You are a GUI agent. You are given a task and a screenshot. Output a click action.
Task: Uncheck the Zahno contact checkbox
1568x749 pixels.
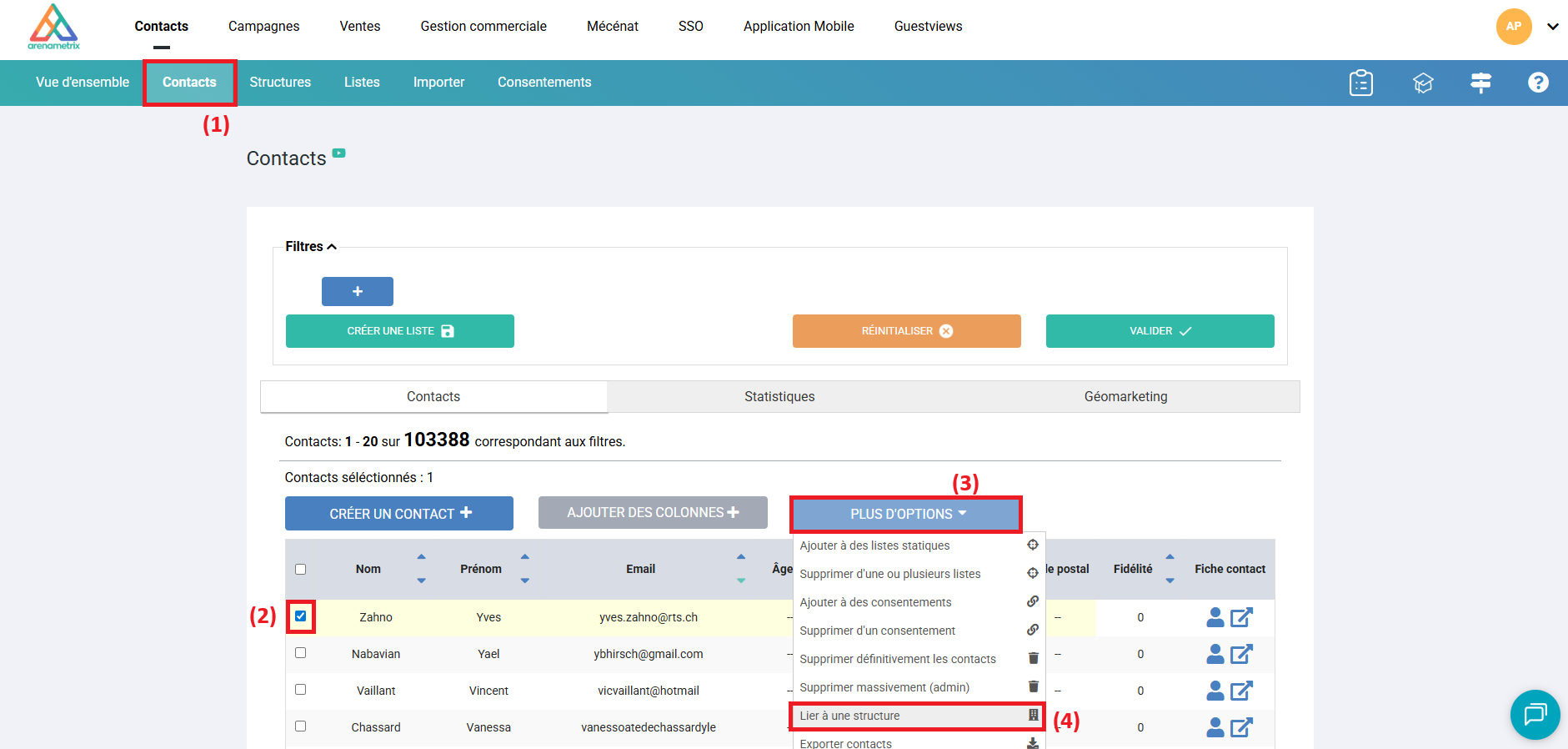[x=301, y=616]
